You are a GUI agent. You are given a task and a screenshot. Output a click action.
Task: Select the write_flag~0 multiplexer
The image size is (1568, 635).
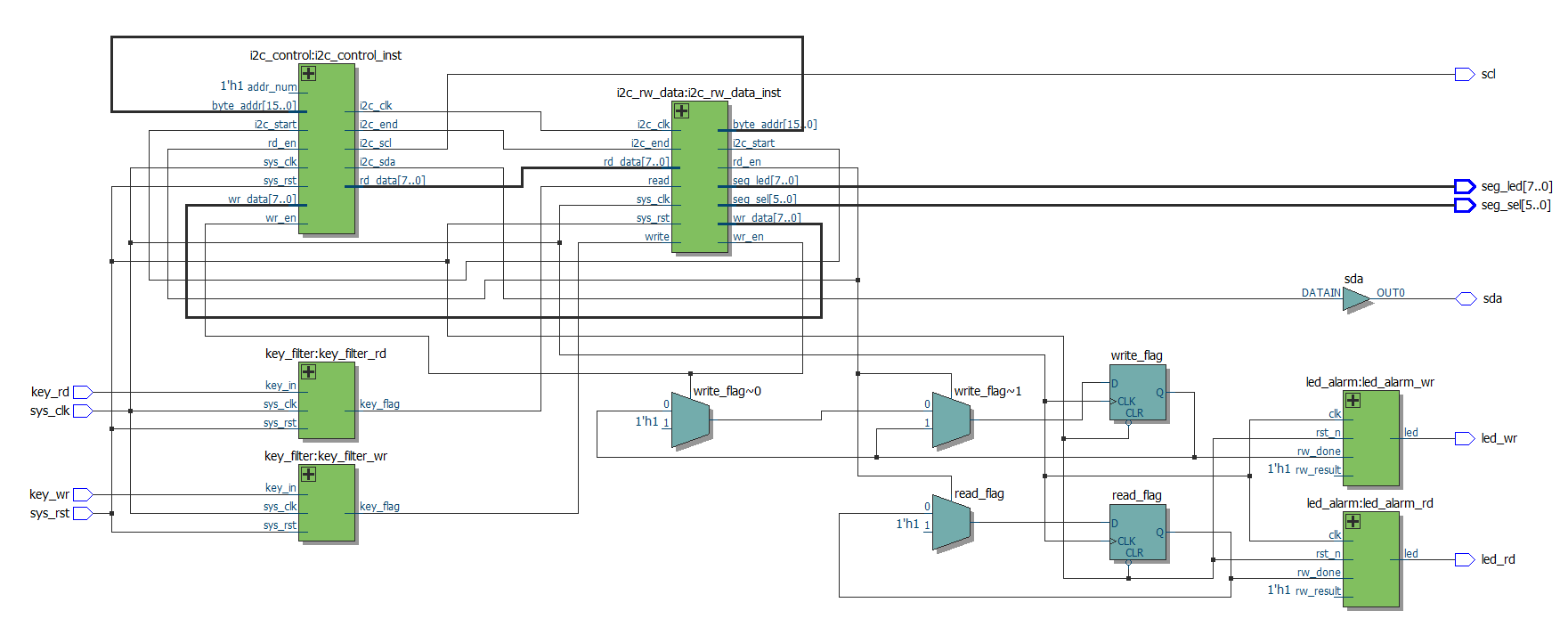690,419
